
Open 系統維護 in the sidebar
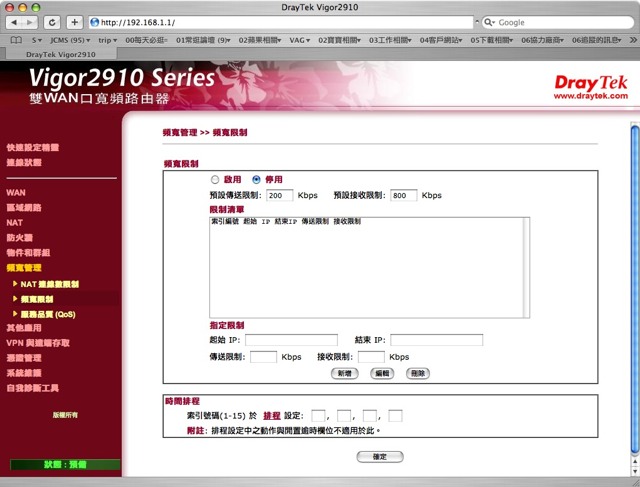tap(24, 373)
